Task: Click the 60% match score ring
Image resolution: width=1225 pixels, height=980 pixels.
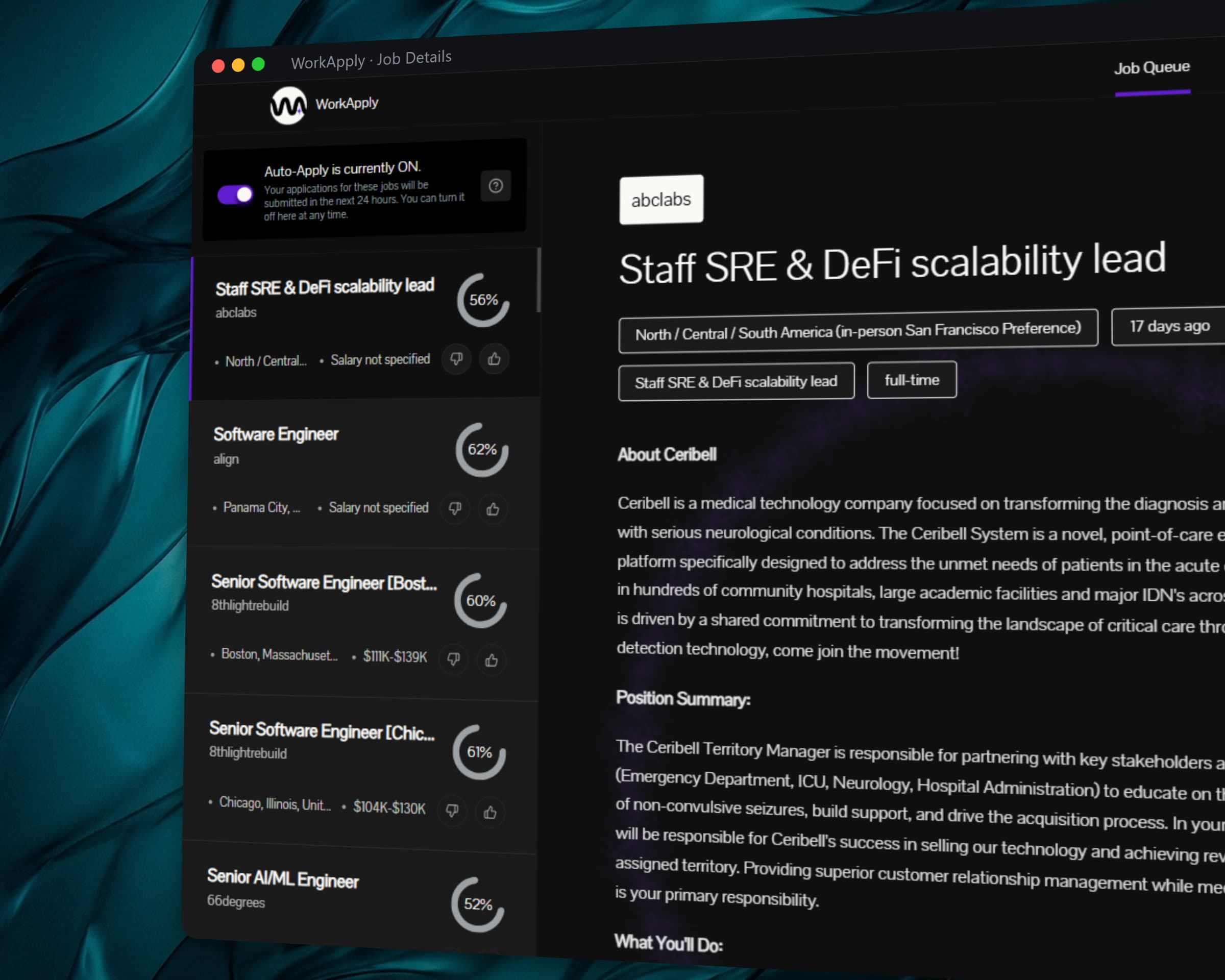Action: (x=480, y=600)
